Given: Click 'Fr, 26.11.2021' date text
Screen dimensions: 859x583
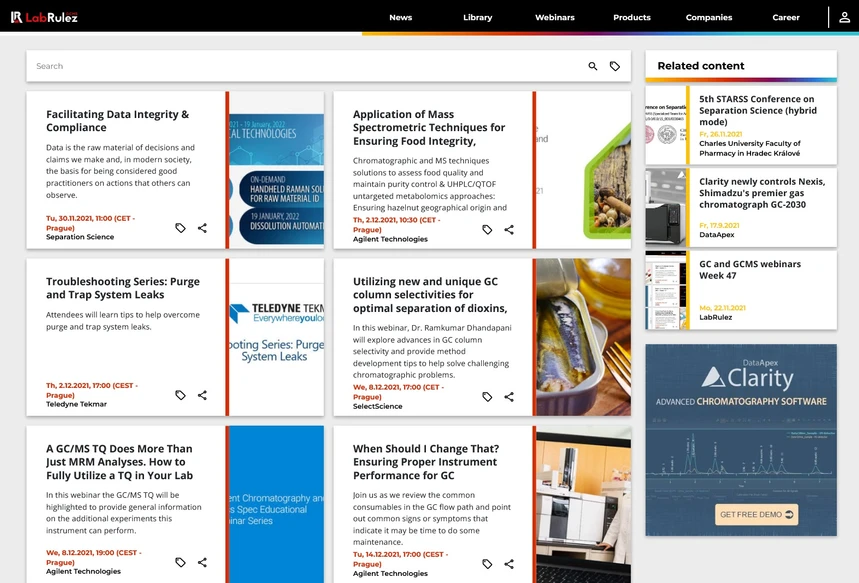Looking at the screenshot, I should tap(720, 134).
